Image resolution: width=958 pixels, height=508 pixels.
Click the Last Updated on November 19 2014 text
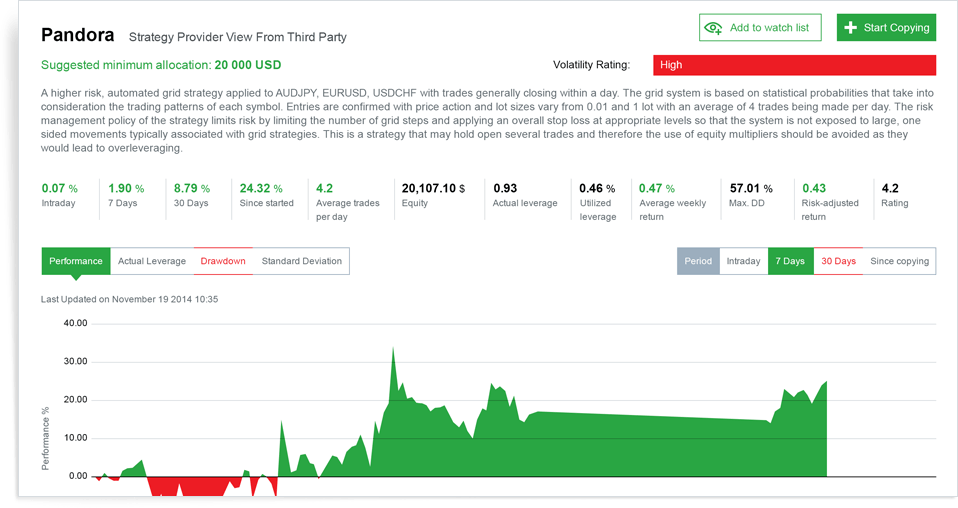[x=130, y=300]
